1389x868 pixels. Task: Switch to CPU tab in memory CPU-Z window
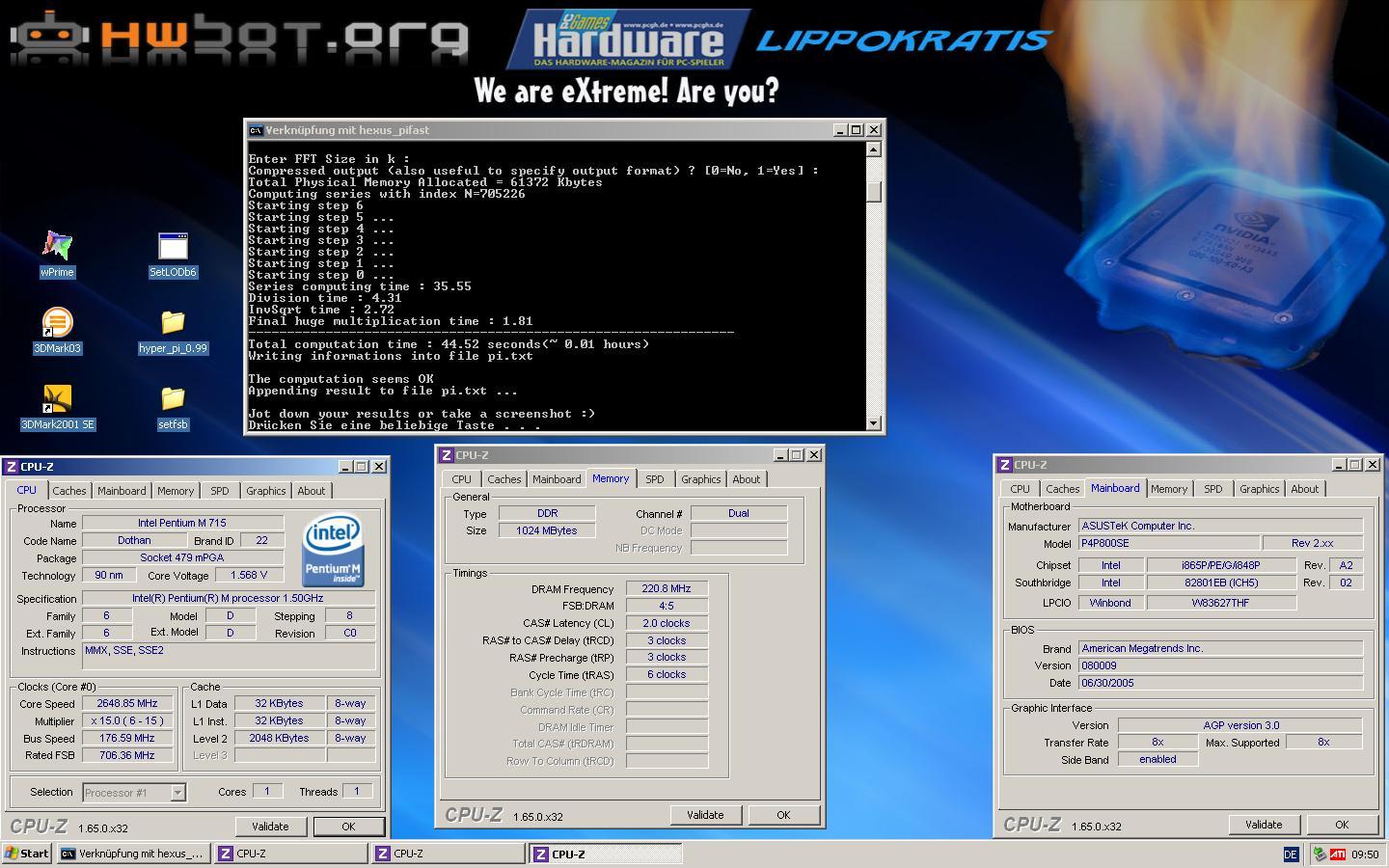[462, 479]
